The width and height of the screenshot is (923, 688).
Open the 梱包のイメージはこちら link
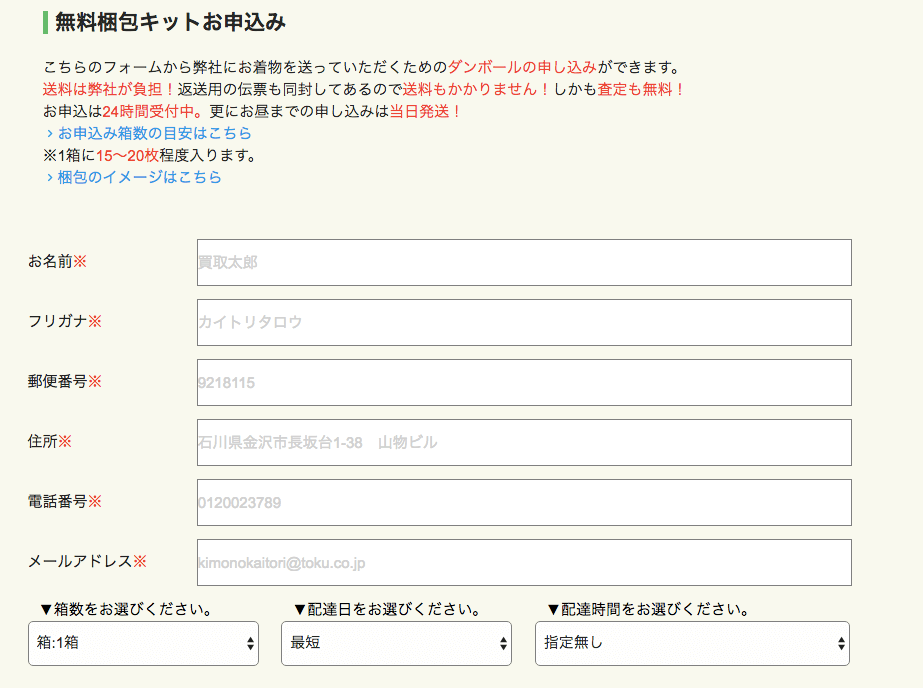pyautogui.click(x=139, y=177)
